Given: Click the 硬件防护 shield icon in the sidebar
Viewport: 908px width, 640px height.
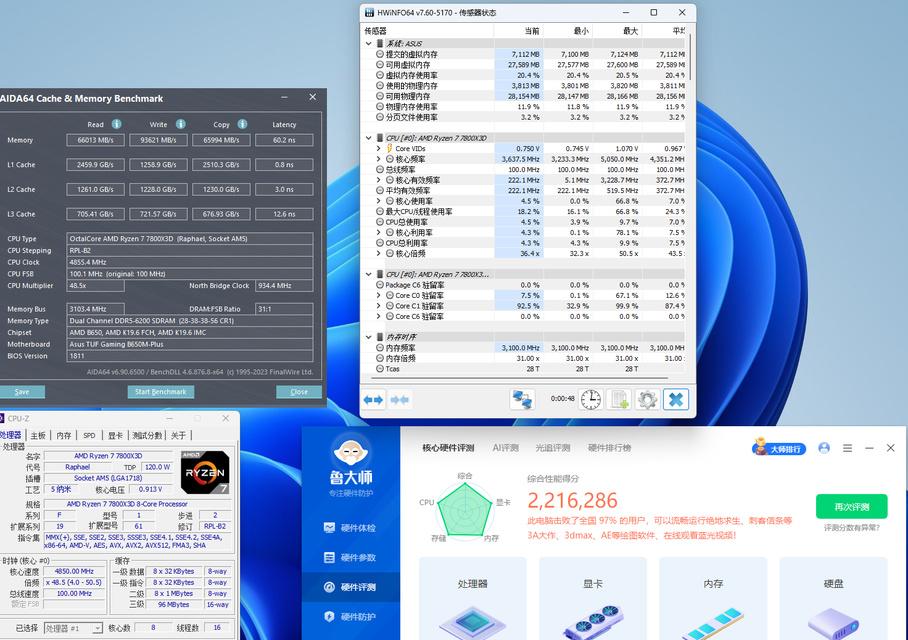Looking at the screenshot, I should [x=329, y=616].
